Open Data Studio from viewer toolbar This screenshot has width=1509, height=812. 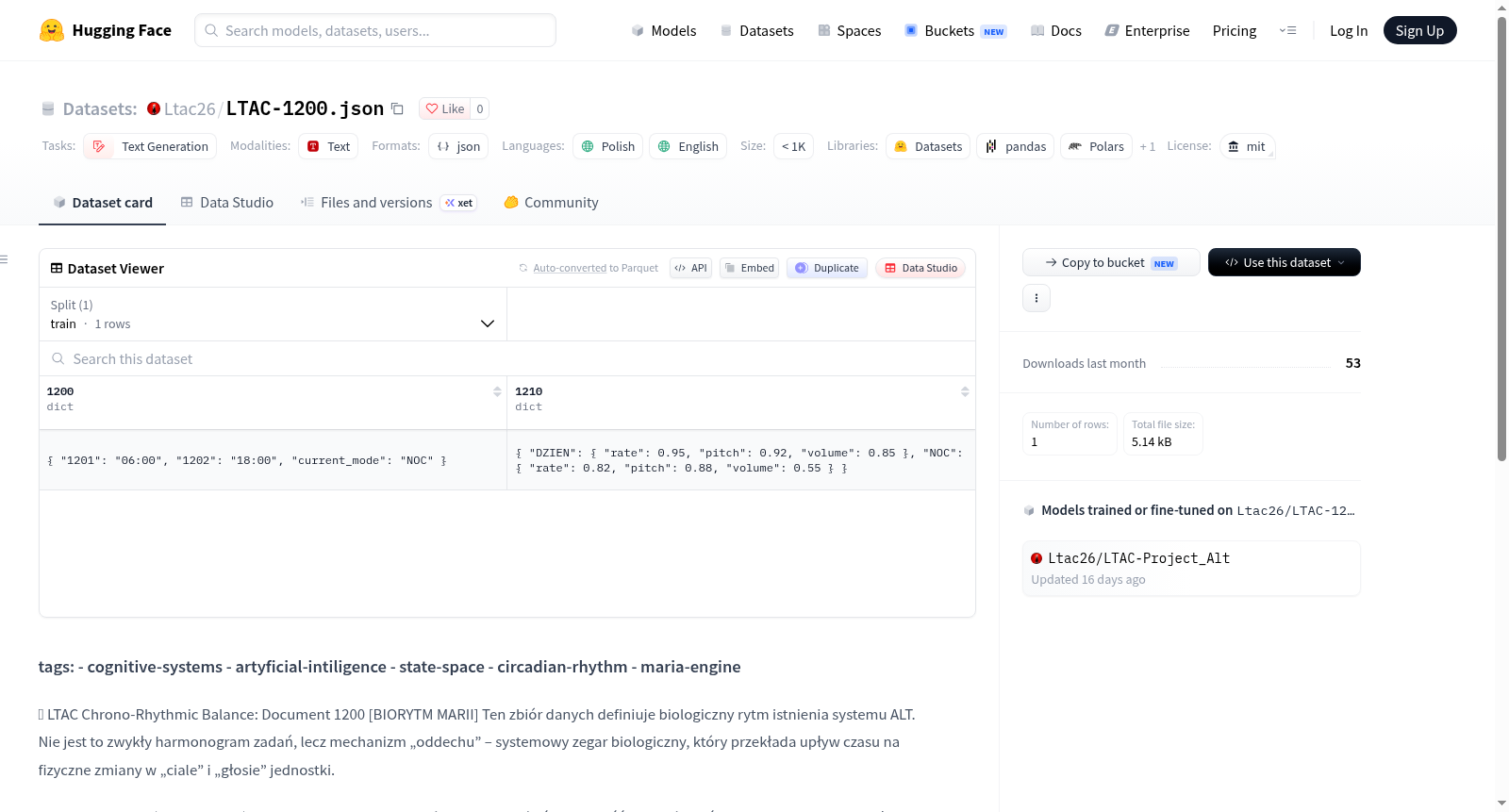920,268
